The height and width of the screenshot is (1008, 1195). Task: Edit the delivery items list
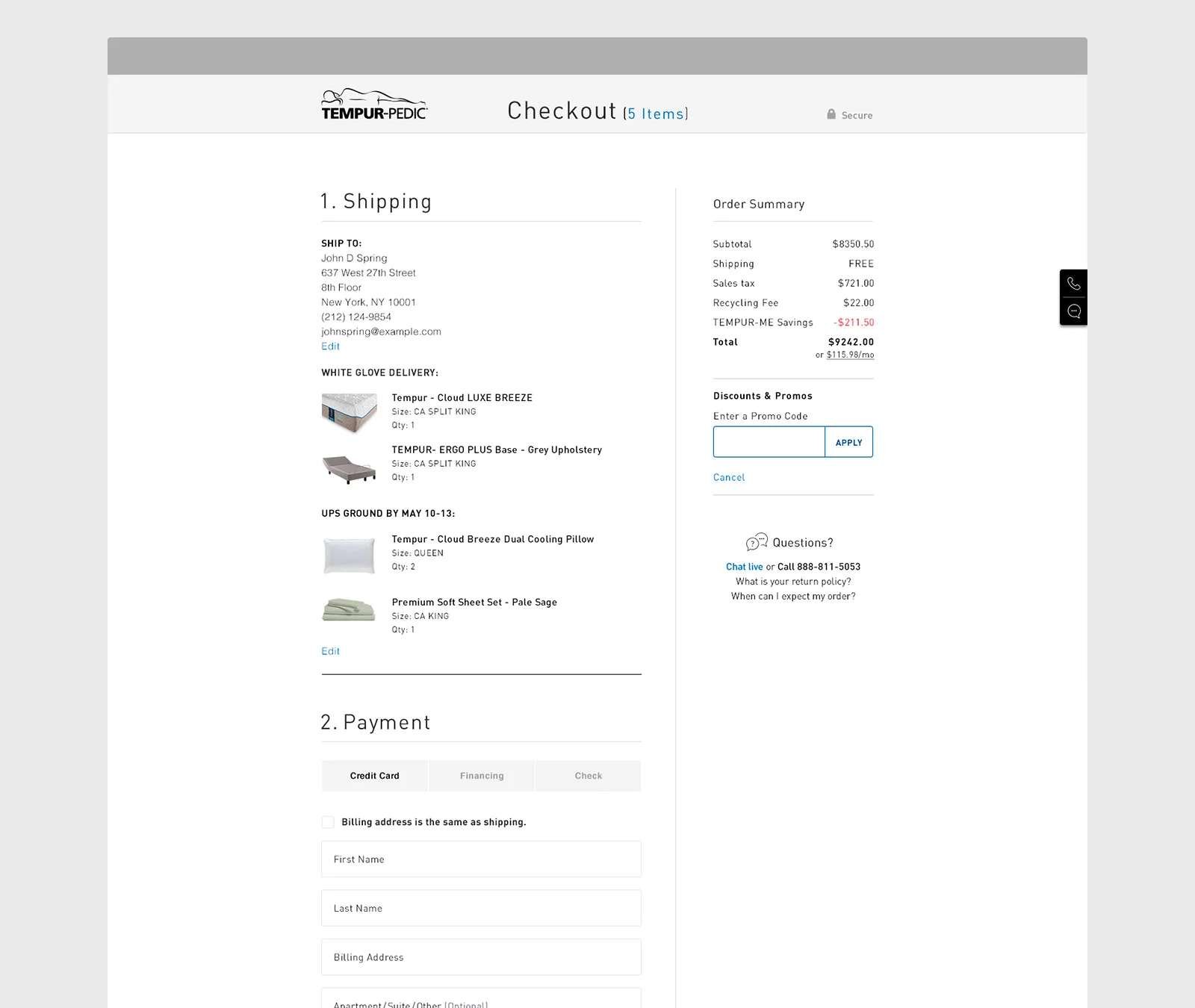pos(330,651)
